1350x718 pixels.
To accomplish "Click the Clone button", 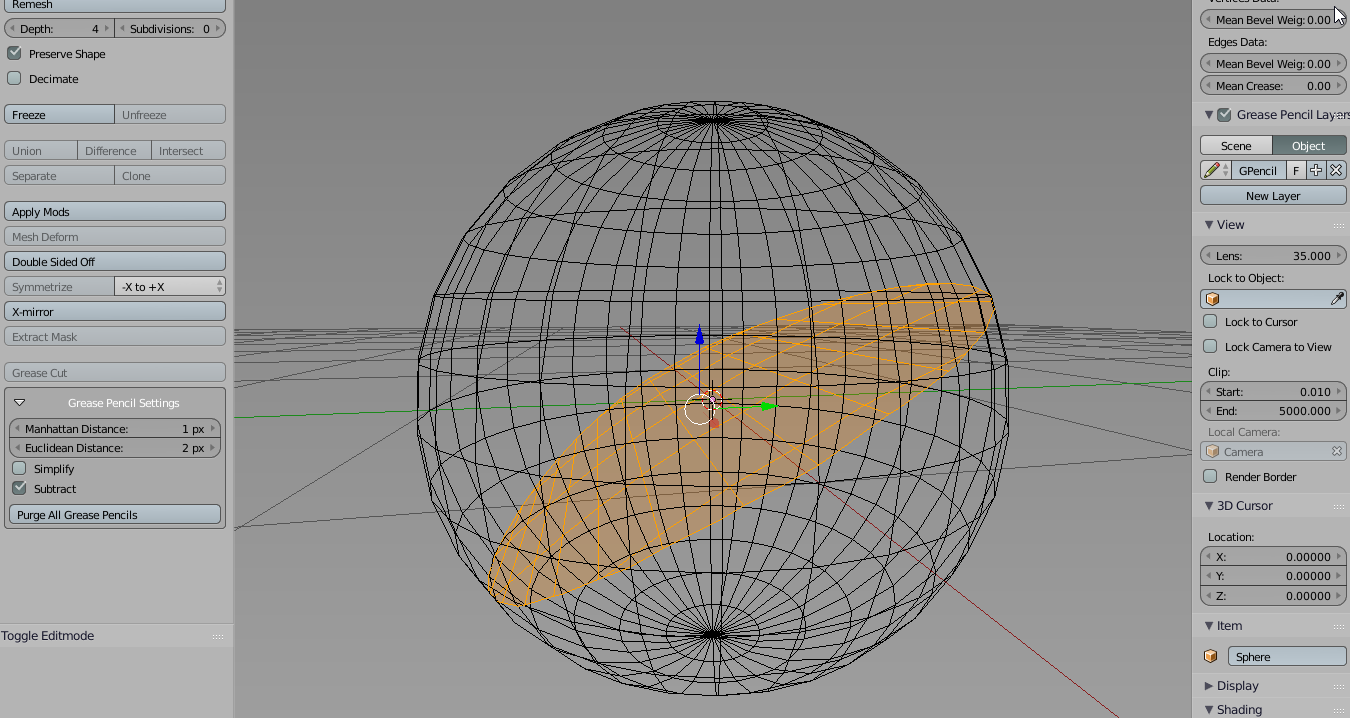I will pos(170,176).
